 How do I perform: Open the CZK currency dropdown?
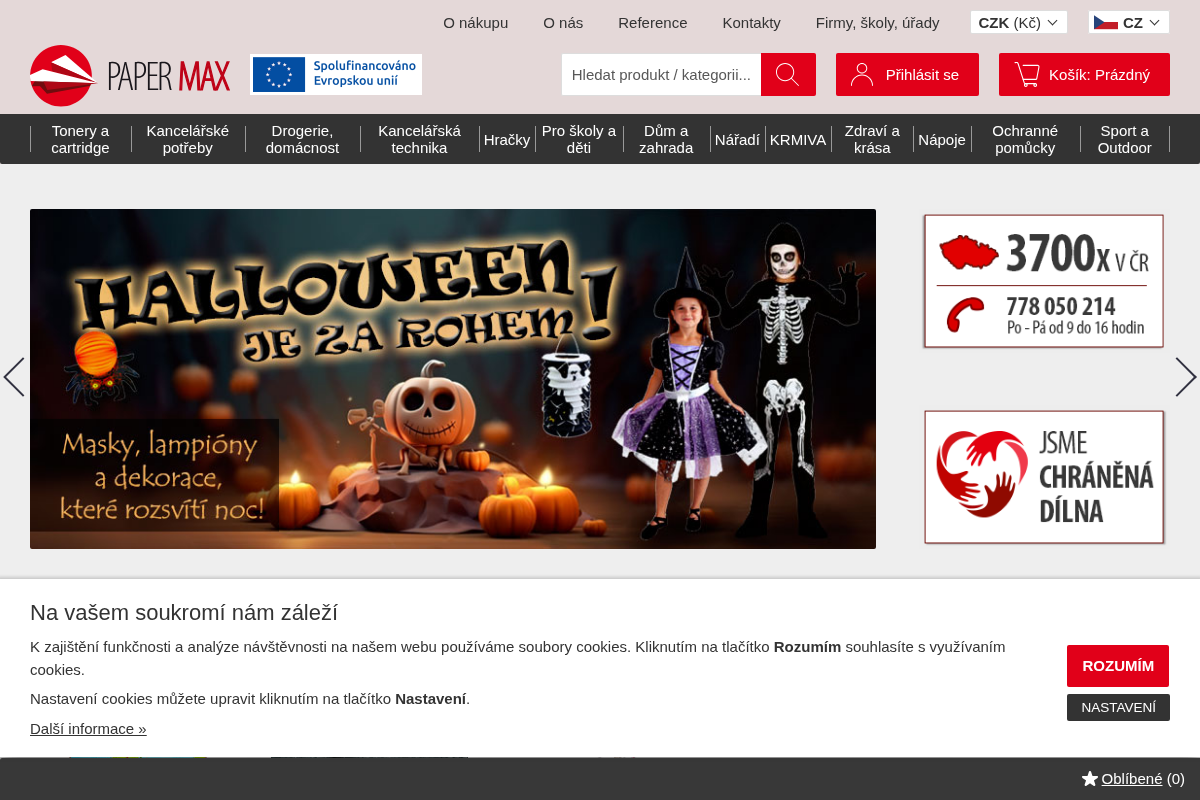[x=1019, y=22]
